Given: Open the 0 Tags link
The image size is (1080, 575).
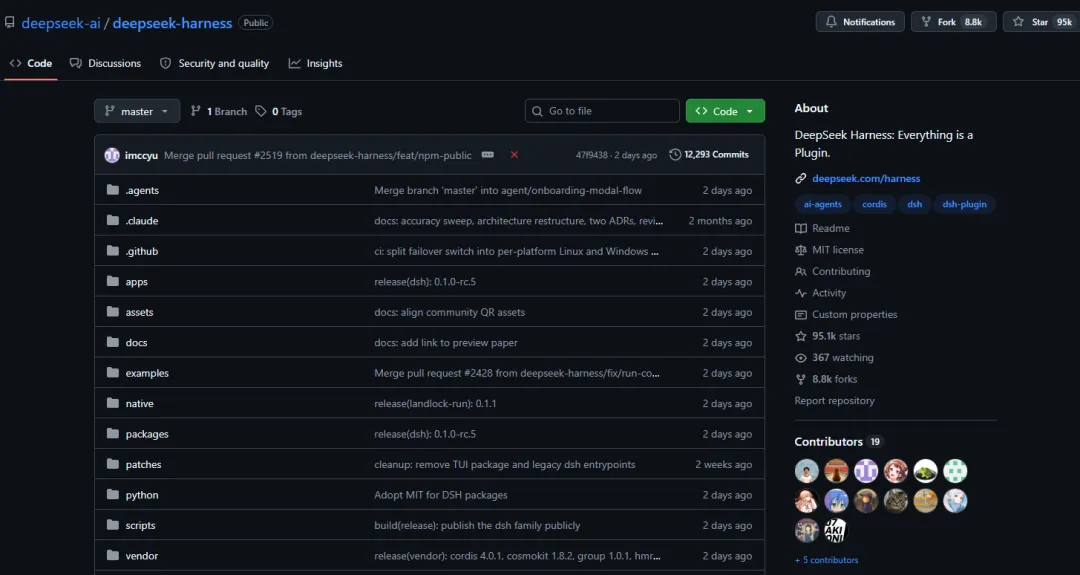Looking at the screenshot, I should [x=279, y=111].
